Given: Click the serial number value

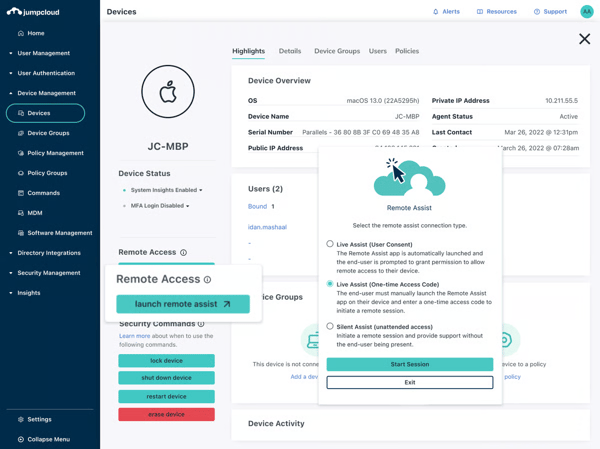Looking at the screenshot, I should [x=360, y=132].
